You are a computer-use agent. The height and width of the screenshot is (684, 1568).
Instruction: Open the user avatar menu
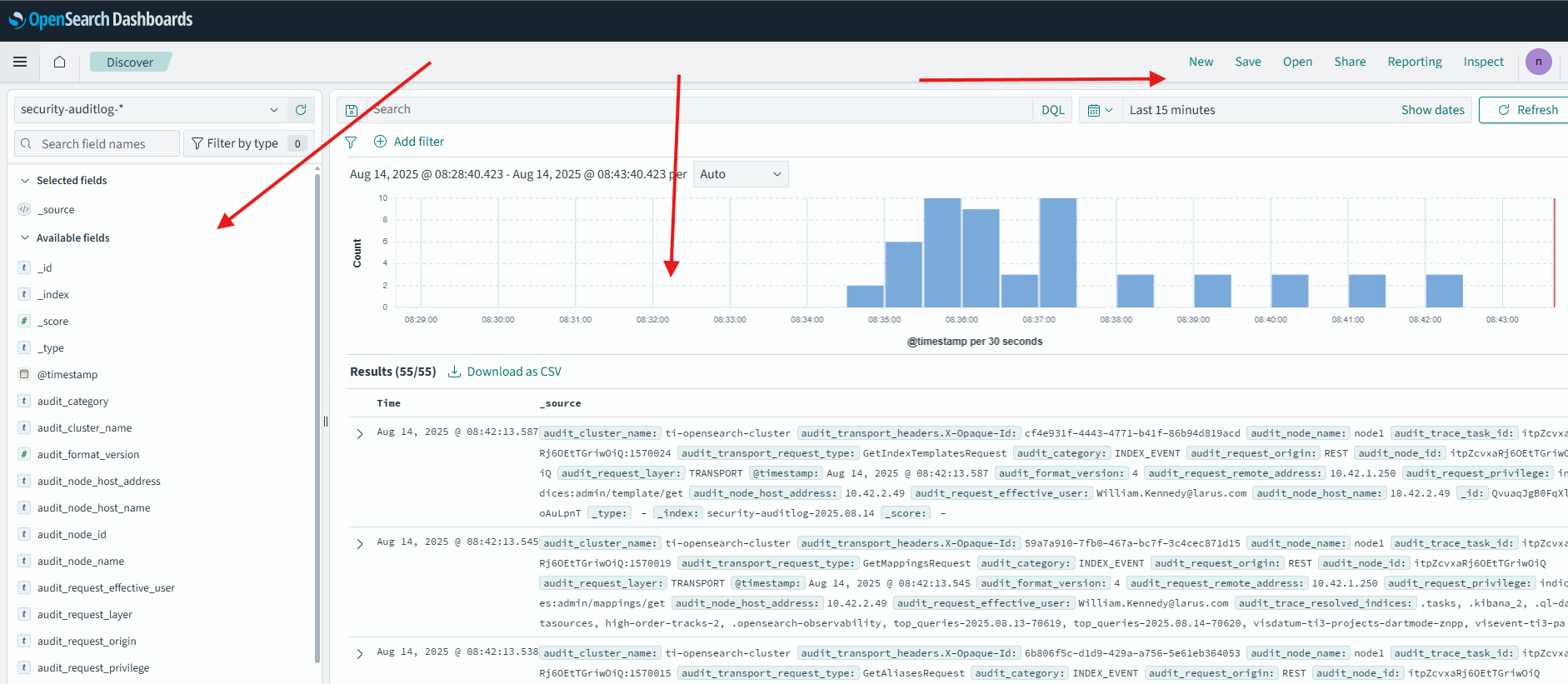[1538, 62]
